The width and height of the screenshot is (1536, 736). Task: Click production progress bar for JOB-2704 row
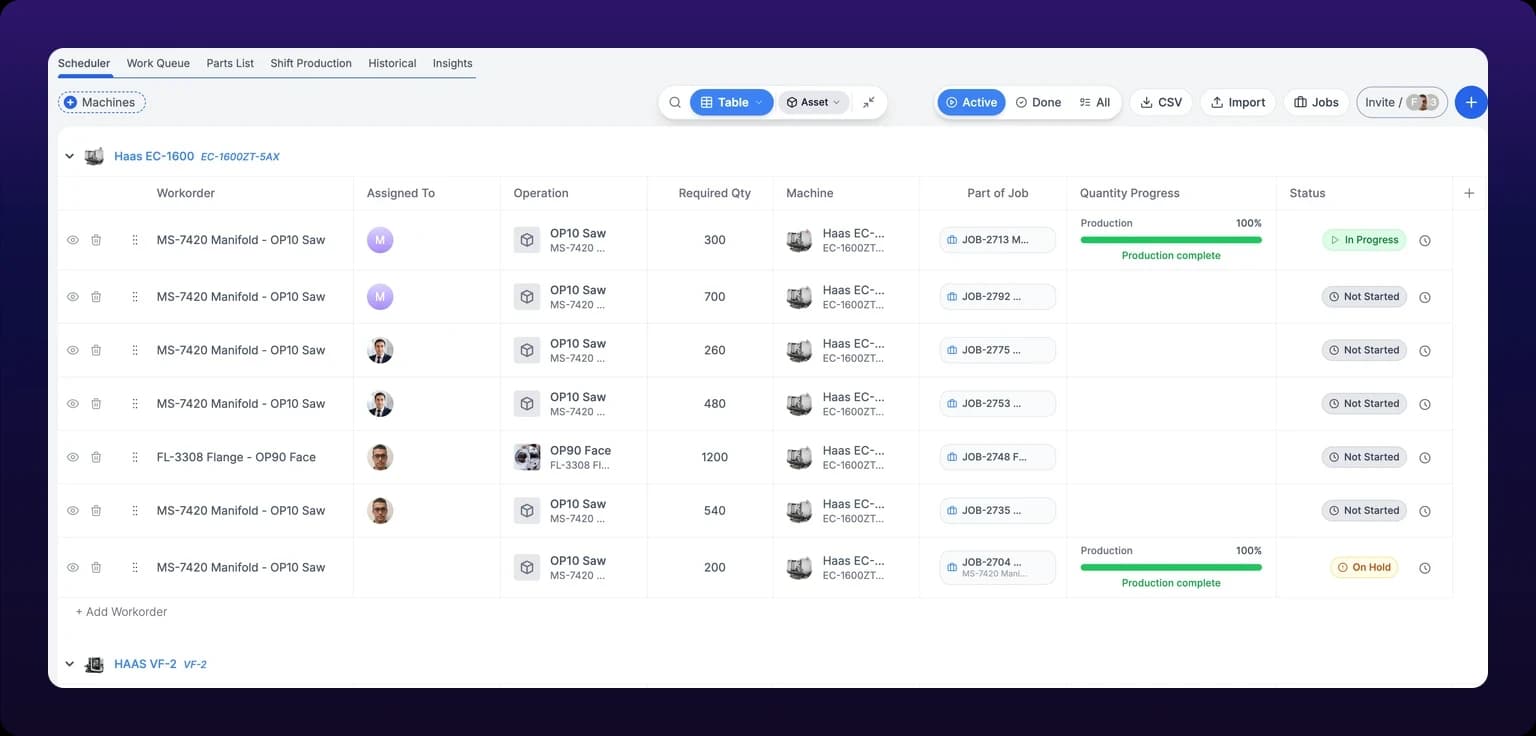click(1171, 567)
